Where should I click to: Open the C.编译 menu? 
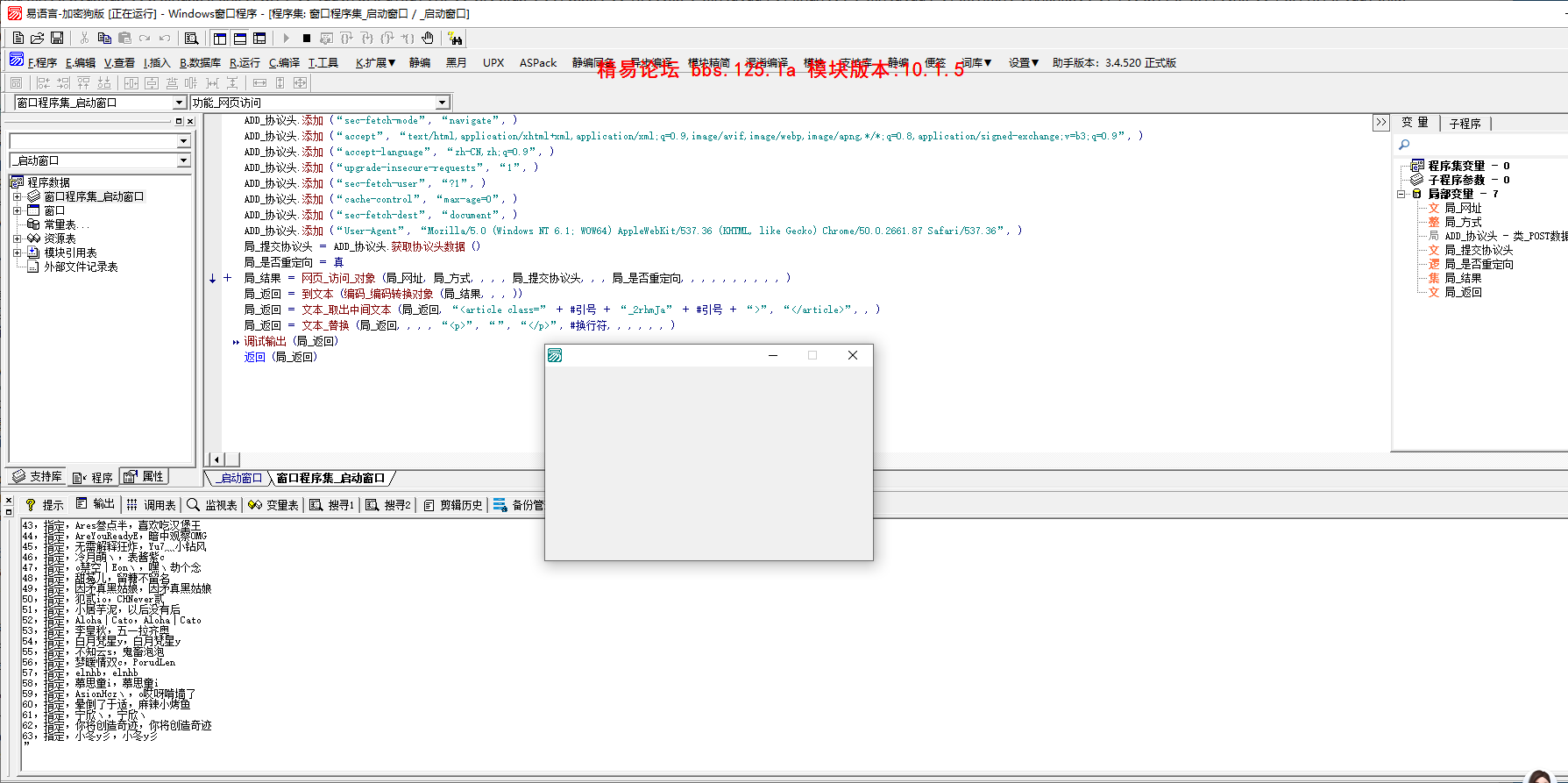(x=284, y=62)
